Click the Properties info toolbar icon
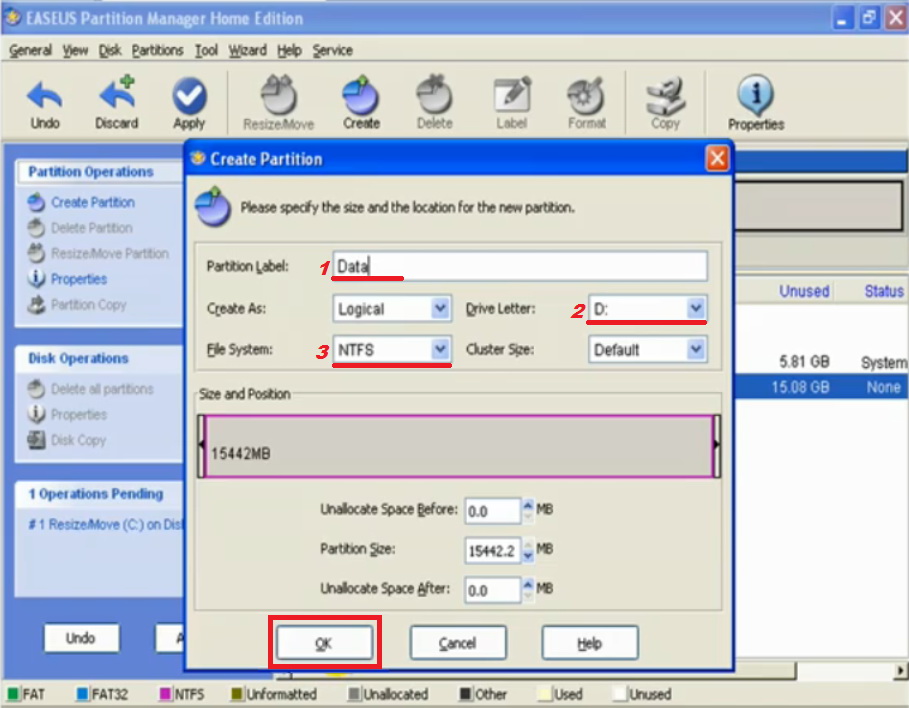The height and width of the screenshot is (708, 909). coord(755,95)
